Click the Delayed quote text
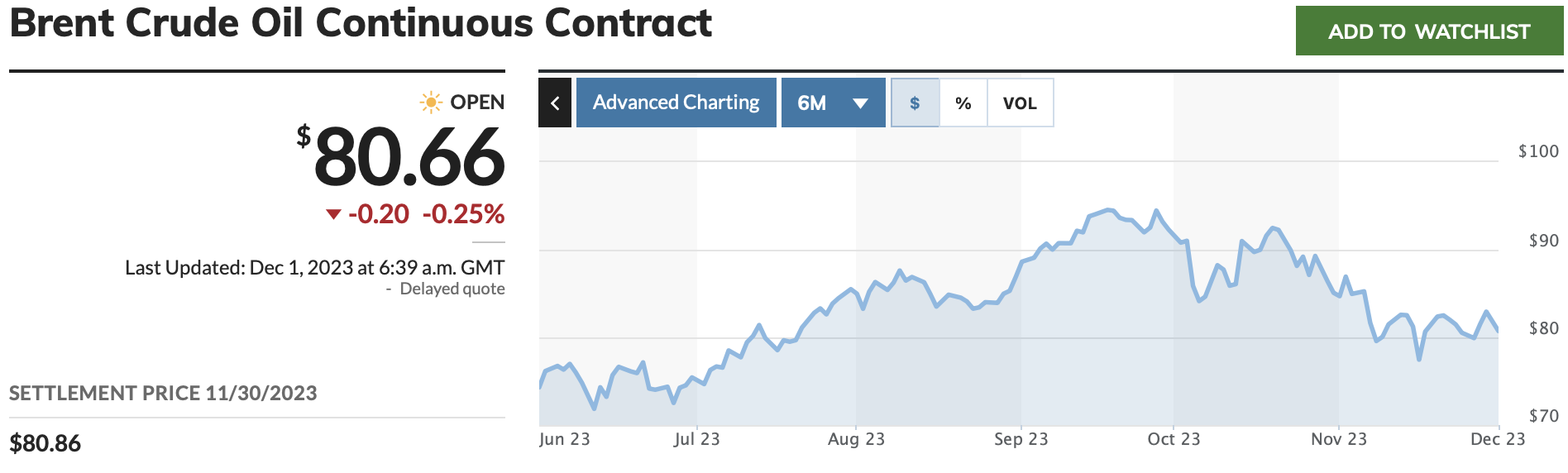Screen dimensions: 1568x473 pyautogui.click(x=452, y=289)
